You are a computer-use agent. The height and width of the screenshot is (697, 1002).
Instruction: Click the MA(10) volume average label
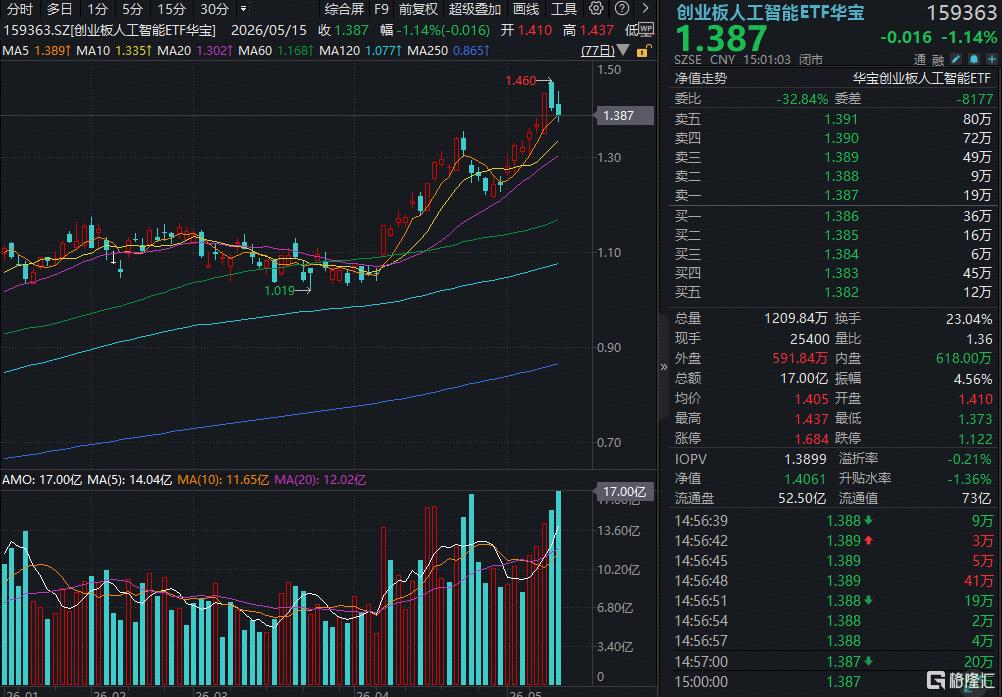click(223, 480)
